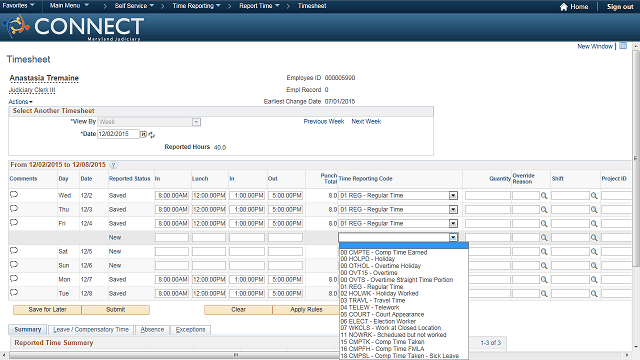Image resolution: width=640 pixels, height=360 pixels.
Task: Click the Apply Rules button
Action: 306,310
